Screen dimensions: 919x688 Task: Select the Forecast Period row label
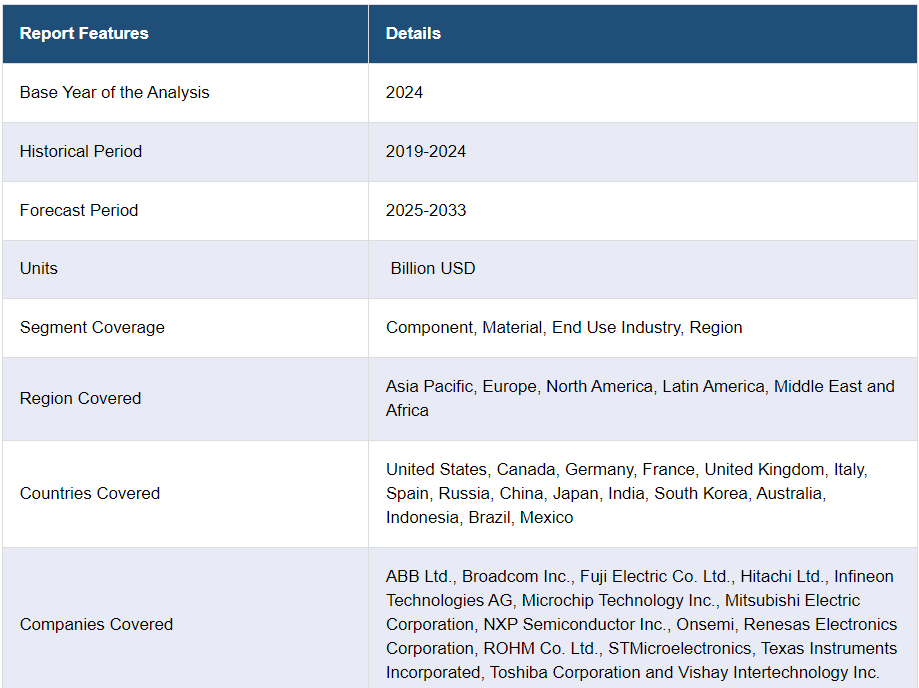pos(79,210)
